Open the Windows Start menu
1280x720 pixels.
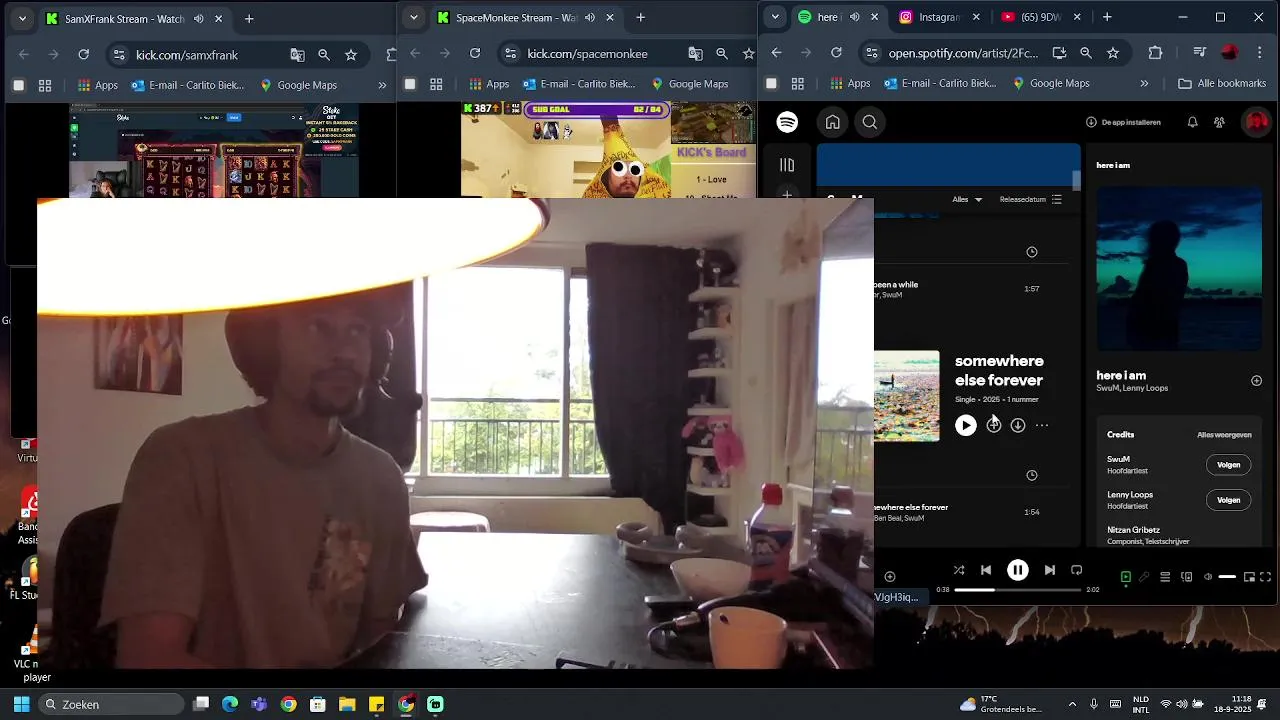[x=21, y=704]
